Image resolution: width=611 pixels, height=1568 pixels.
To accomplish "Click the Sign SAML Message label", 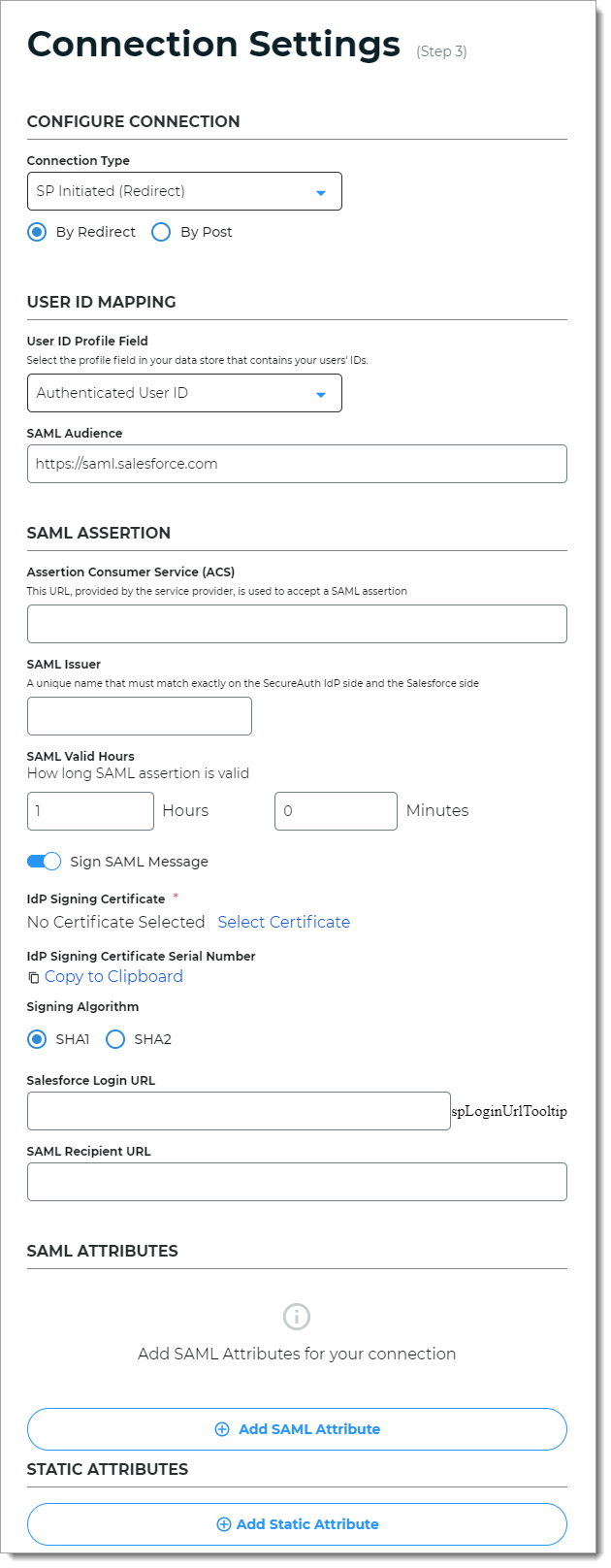I will click(x=140, y=862).
